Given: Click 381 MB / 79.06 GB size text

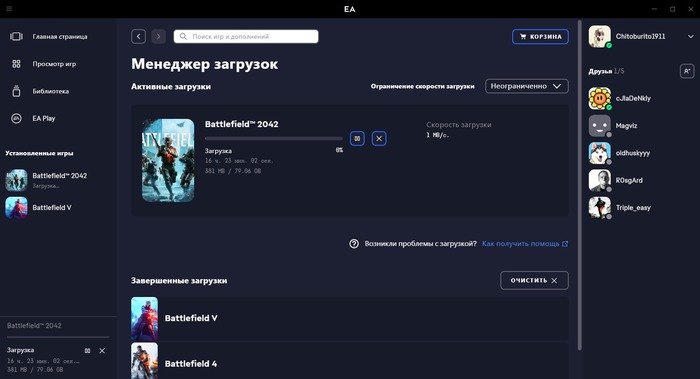Looking at the screenshot, I should (233, 171).
